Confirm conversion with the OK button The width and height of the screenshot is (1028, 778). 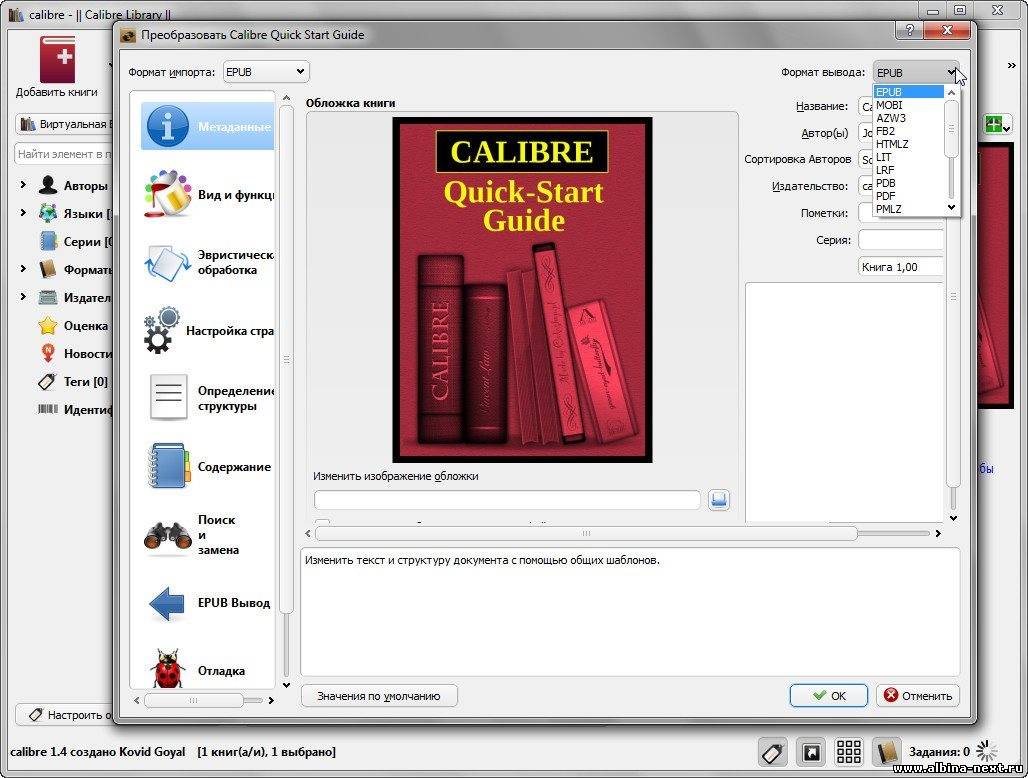coord(829,696)
